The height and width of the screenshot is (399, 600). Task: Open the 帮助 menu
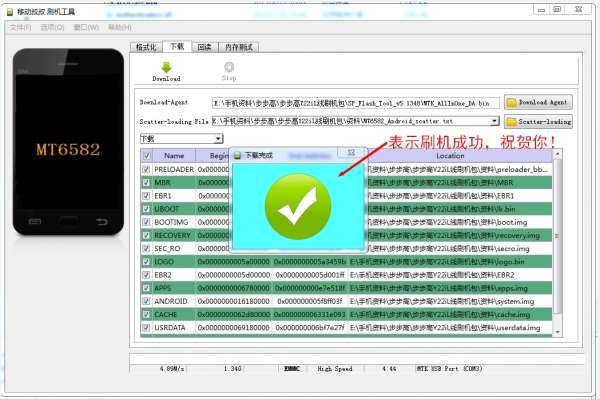tap(119, 28)
